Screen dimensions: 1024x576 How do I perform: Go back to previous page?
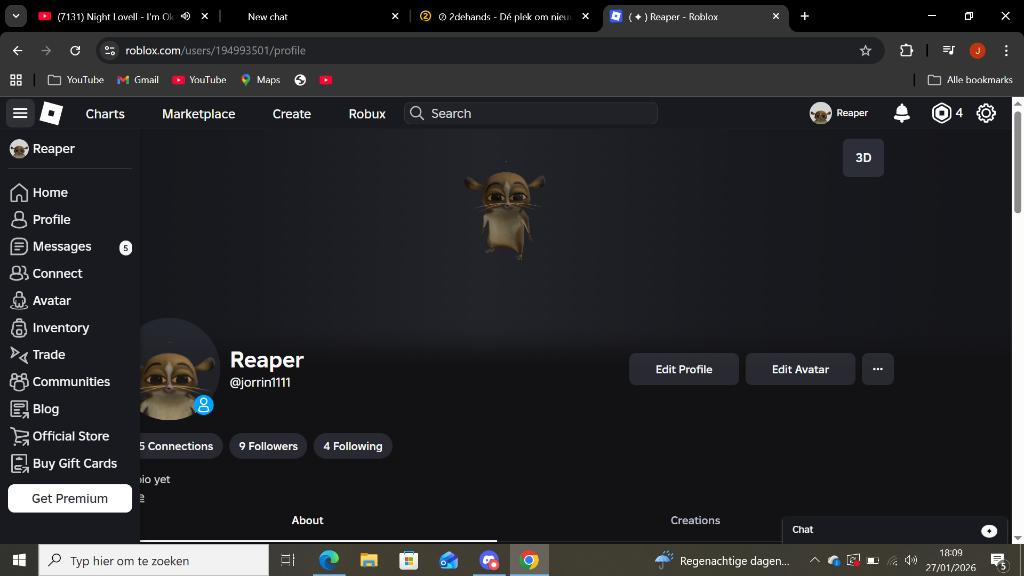point(18,50)
